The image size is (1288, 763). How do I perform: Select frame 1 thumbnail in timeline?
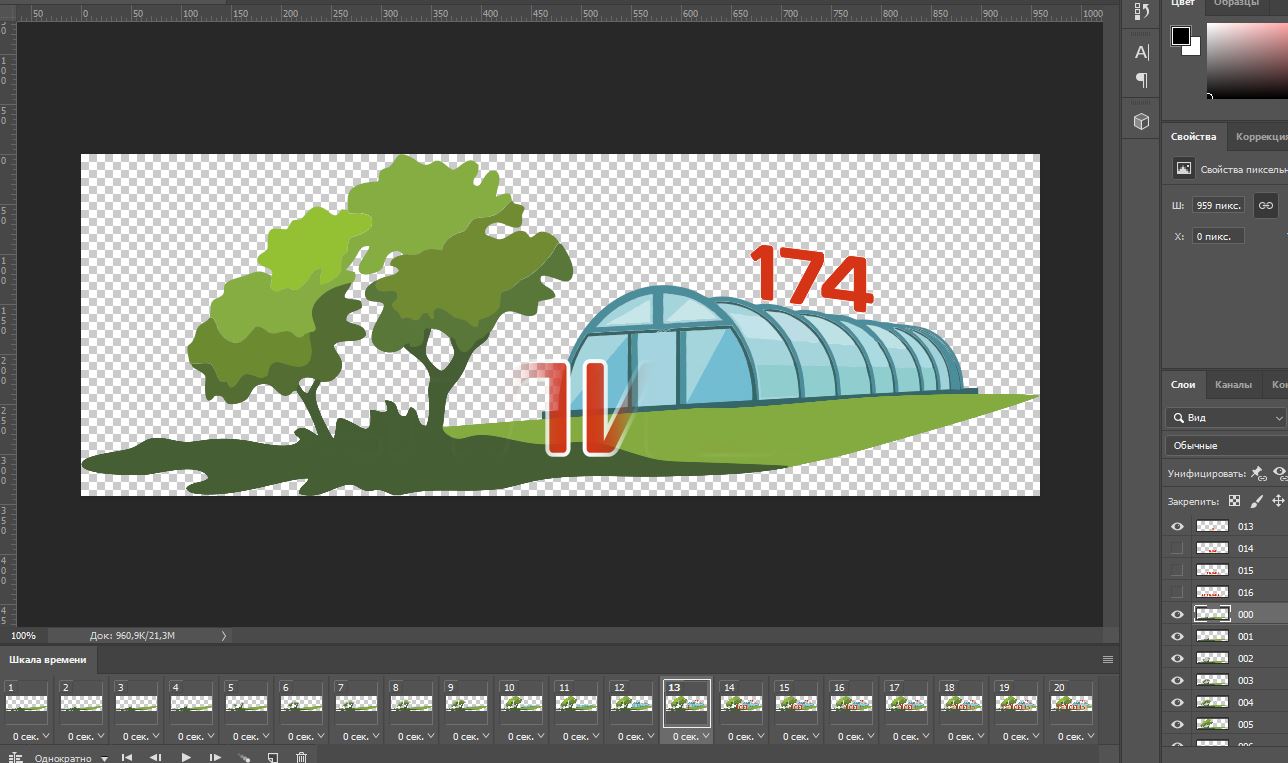coord(26,703)
